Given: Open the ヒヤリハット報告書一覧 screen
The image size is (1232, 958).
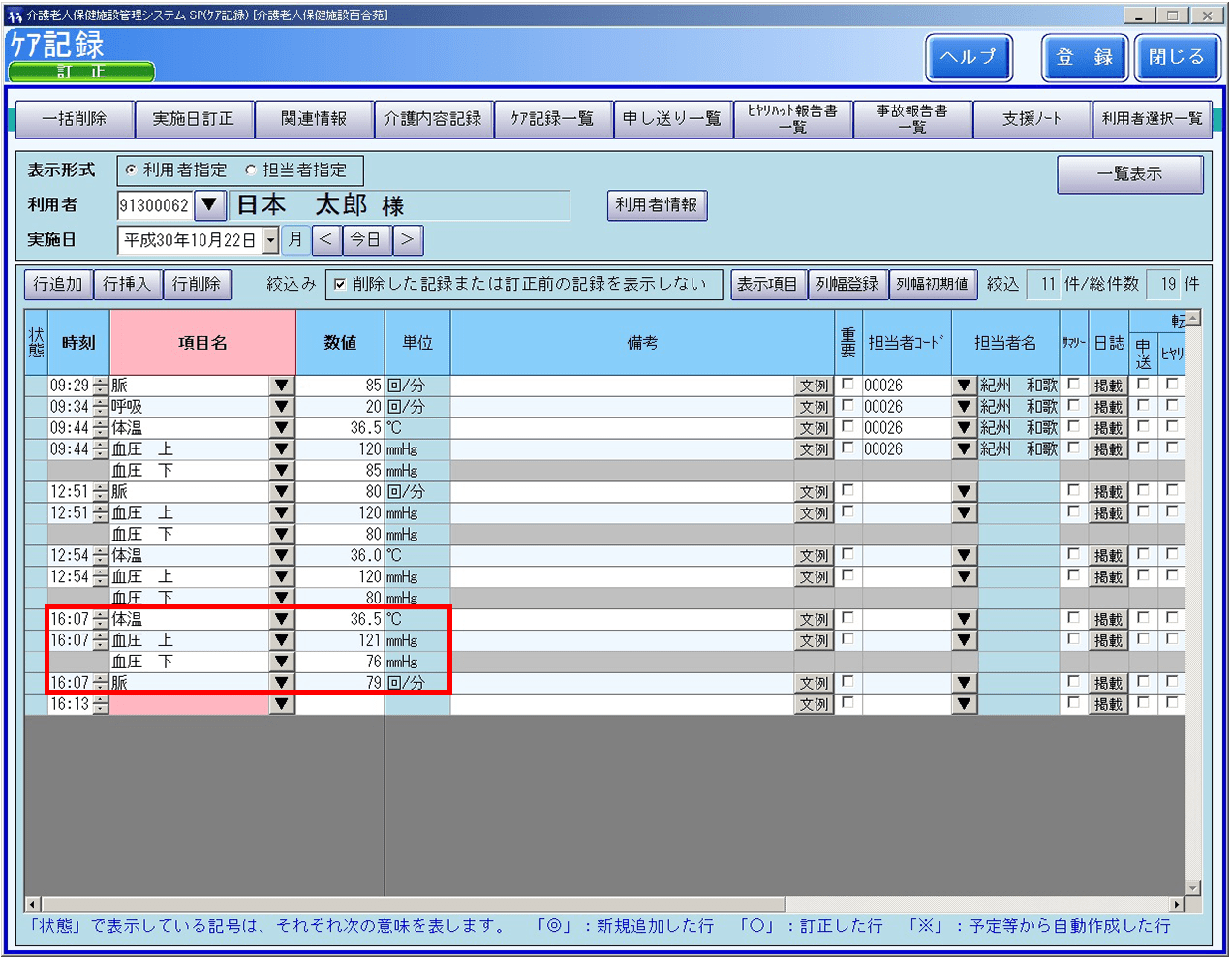Looking at the screenshot, I should coord(792,119).
